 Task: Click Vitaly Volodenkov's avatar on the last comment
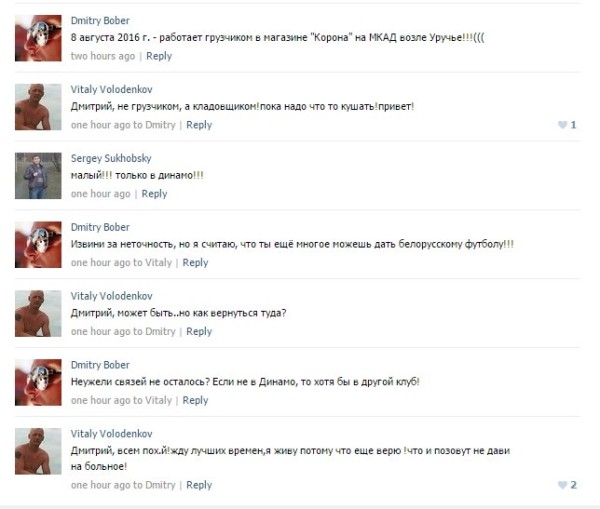click(38, 451)
